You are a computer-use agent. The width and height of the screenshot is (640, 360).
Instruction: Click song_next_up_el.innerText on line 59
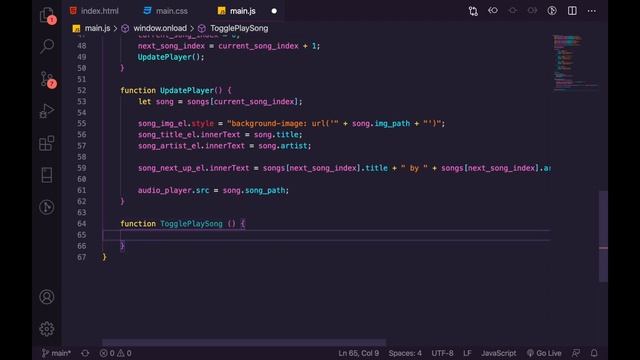point(193,168)
